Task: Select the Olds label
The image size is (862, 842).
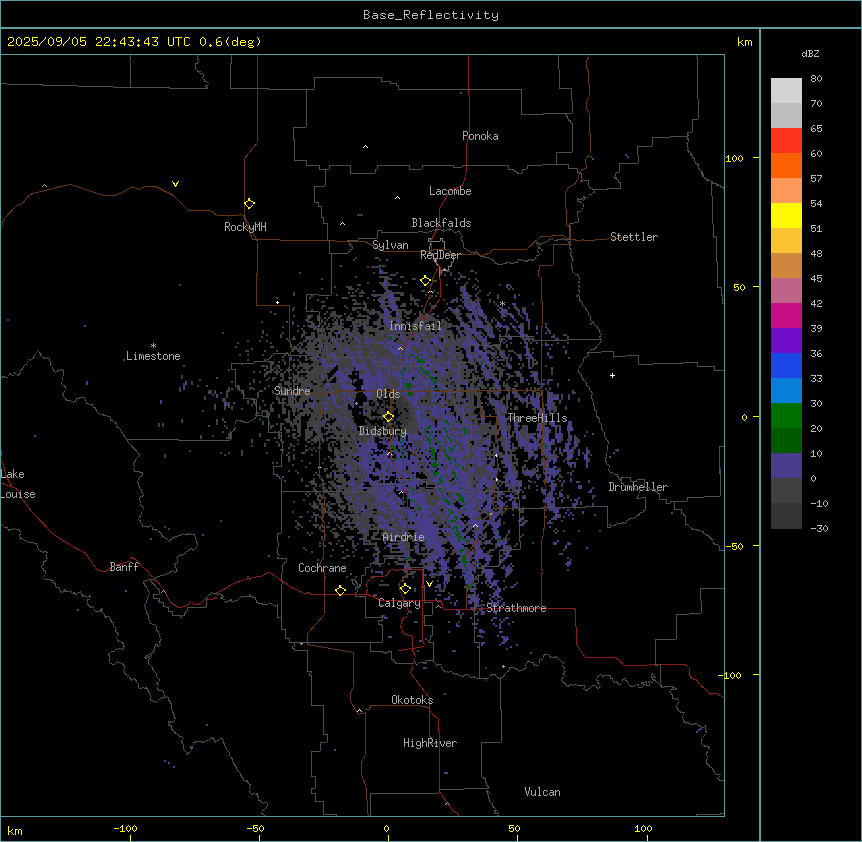Action: click(x=388, y=394)
